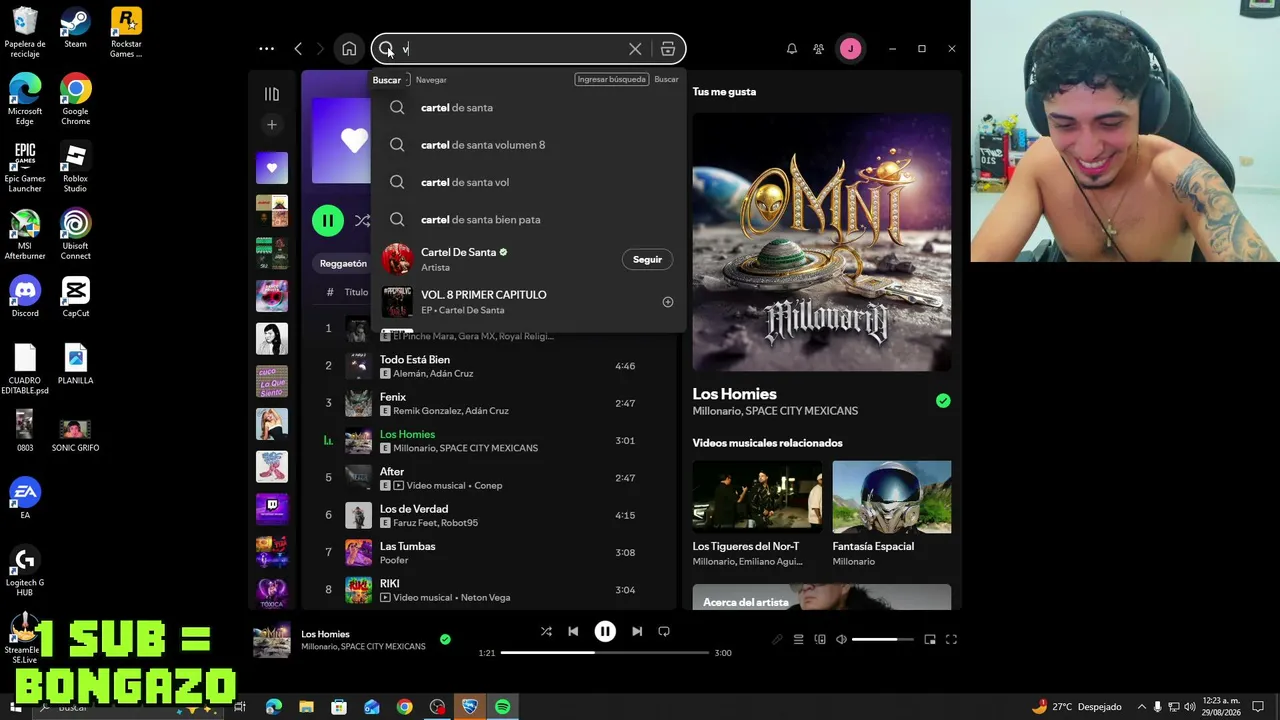Open Google Chrome from the taskbar
Screen dimensions: 1280x720
(404, 707)
